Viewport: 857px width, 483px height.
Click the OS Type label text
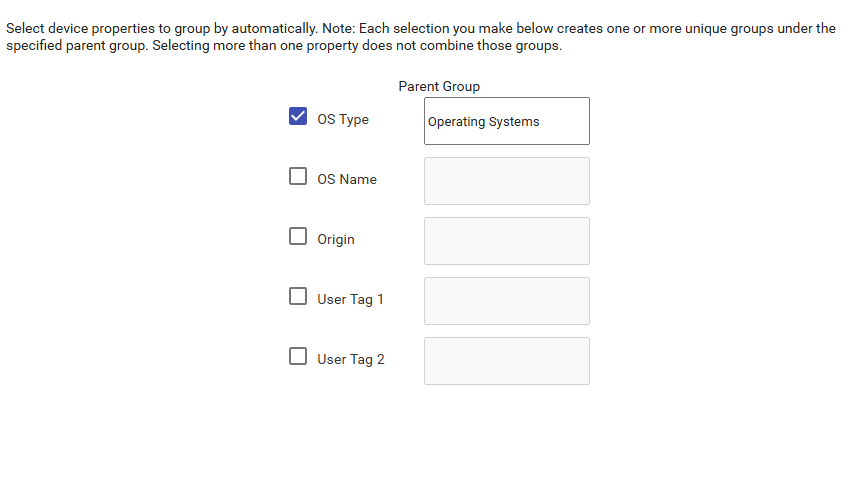click(x=343, y=120)
